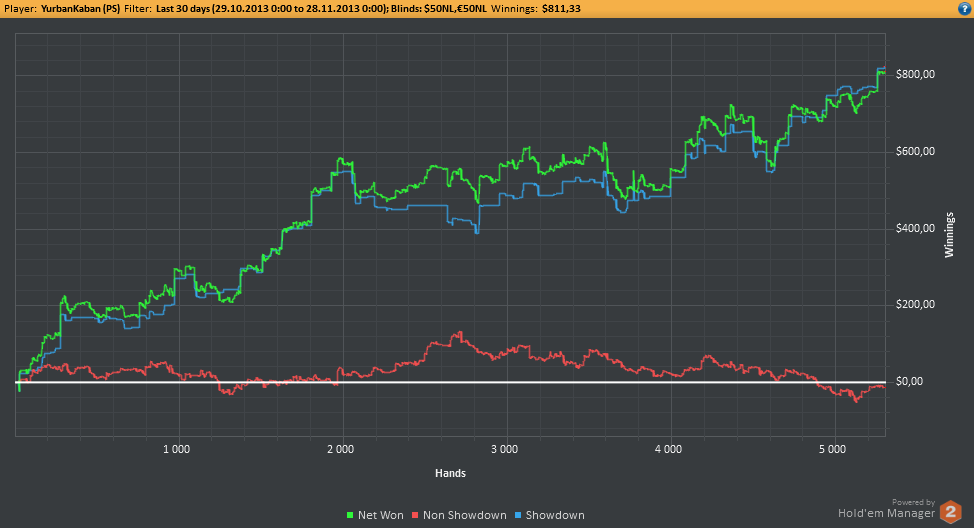
Task: Click the Showdown legend label
Action: (555, 516)
